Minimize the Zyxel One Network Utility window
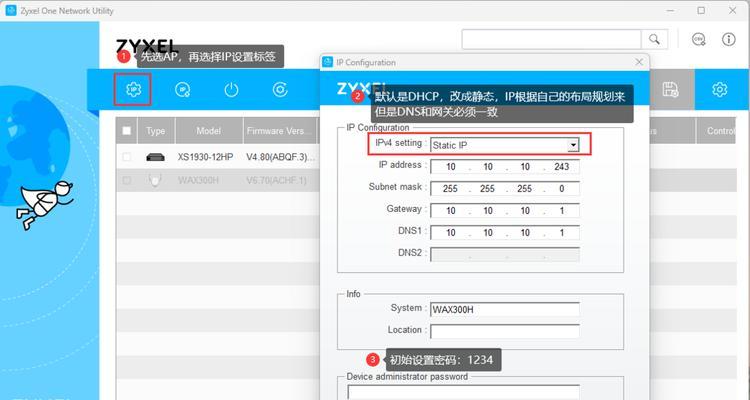The height and width of the screenshot is (400, 750). 670,11
